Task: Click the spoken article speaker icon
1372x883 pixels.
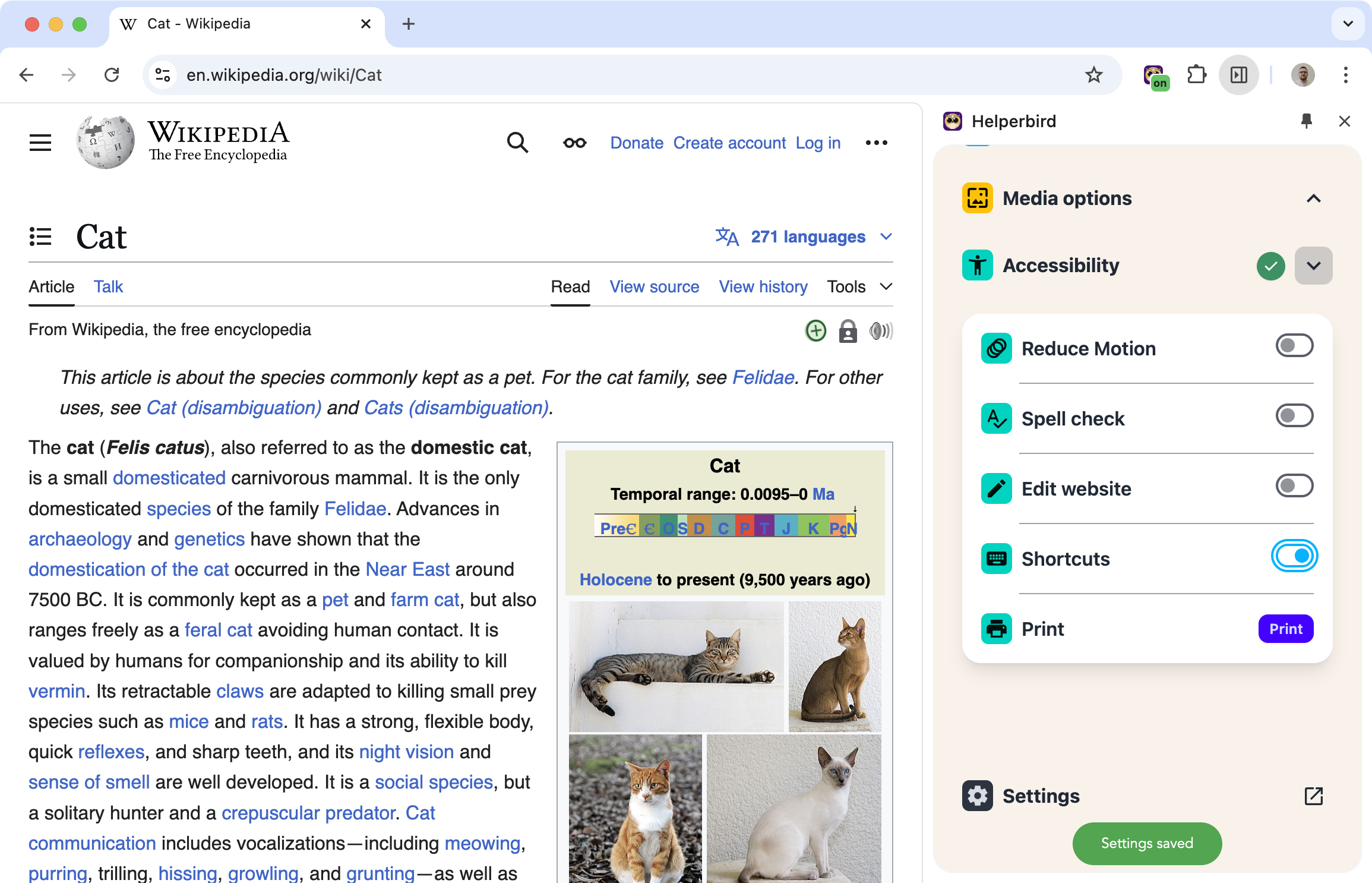Action: (881, 331)
